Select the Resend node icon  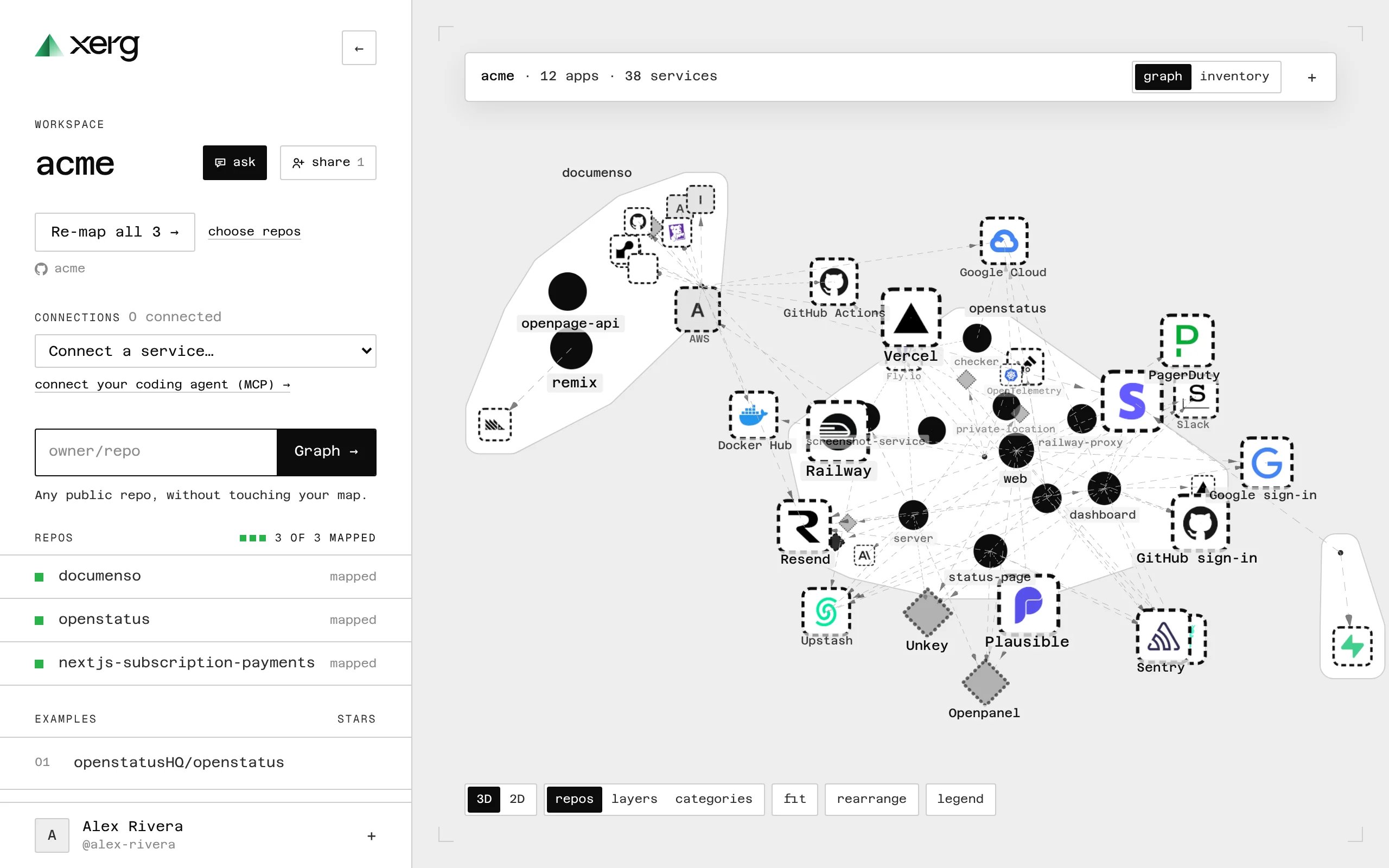(804, 526)
